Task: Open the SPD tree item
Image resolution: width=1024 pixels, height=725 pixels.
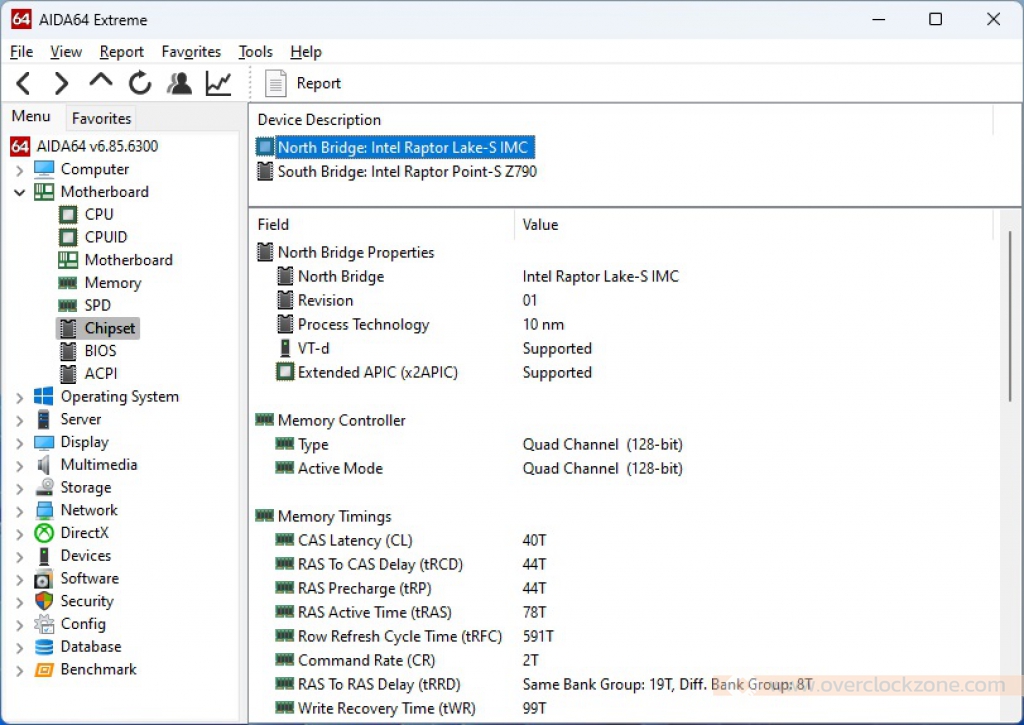Action: [x=97, y=305]
